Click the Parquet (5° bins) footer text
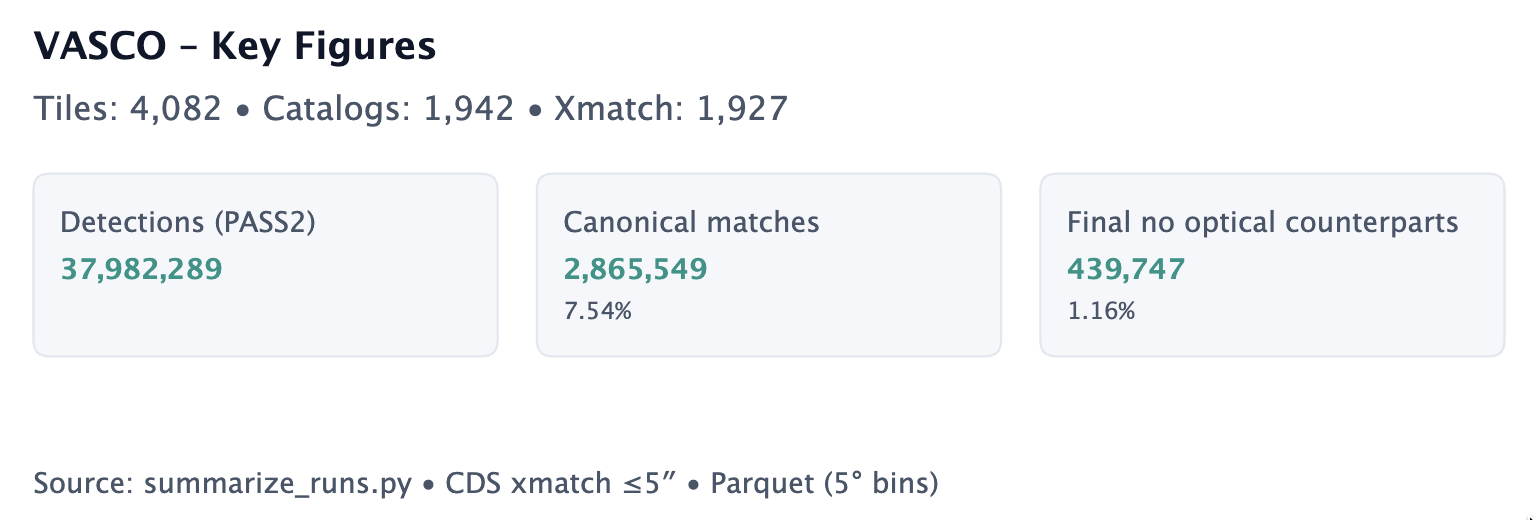Screen dimensions: 1534x520 point(824,484)
